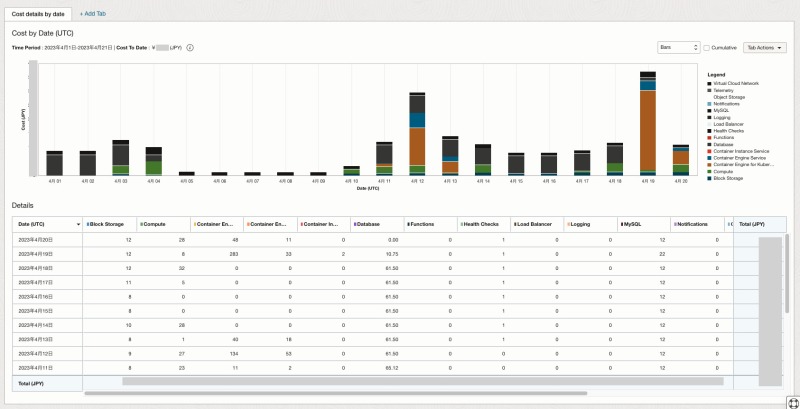Click the Compute legend color marker
The height and width of the screenshot is (409, 800).
click(x=710, y=170)
